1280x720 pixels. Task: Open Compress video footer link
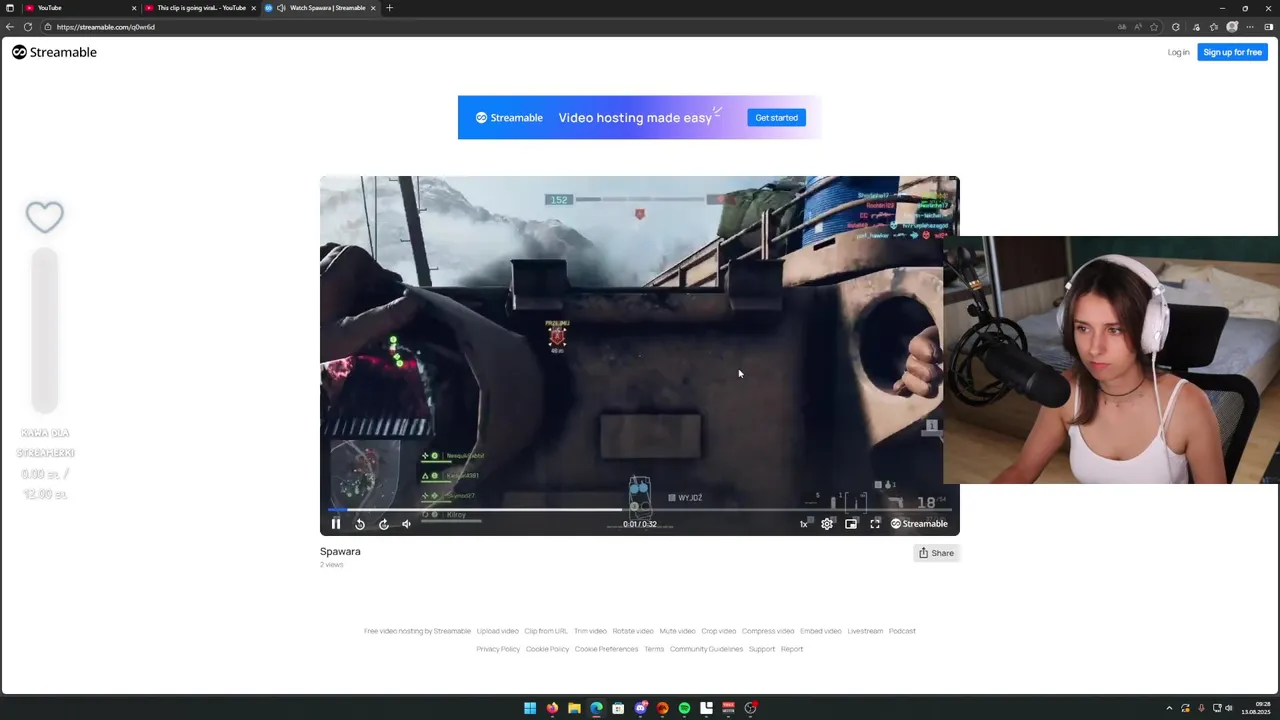[x=768, y=631]
